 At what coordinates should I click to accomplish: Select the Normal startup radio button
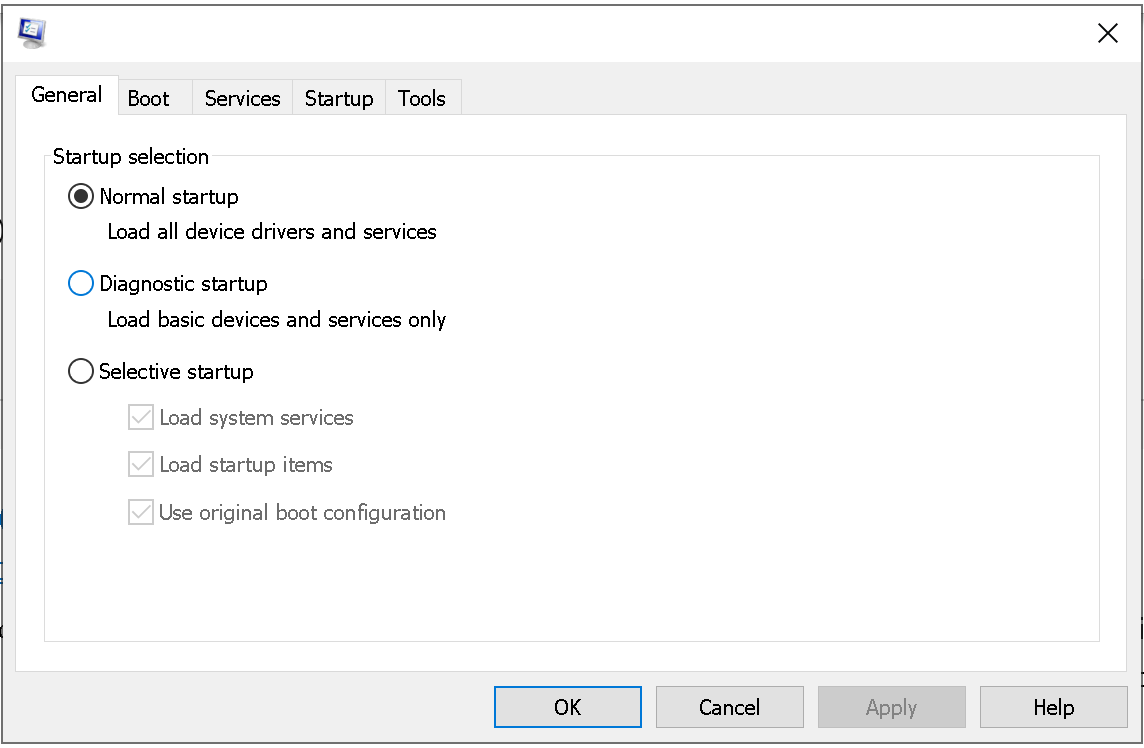(x=81, y=197)
